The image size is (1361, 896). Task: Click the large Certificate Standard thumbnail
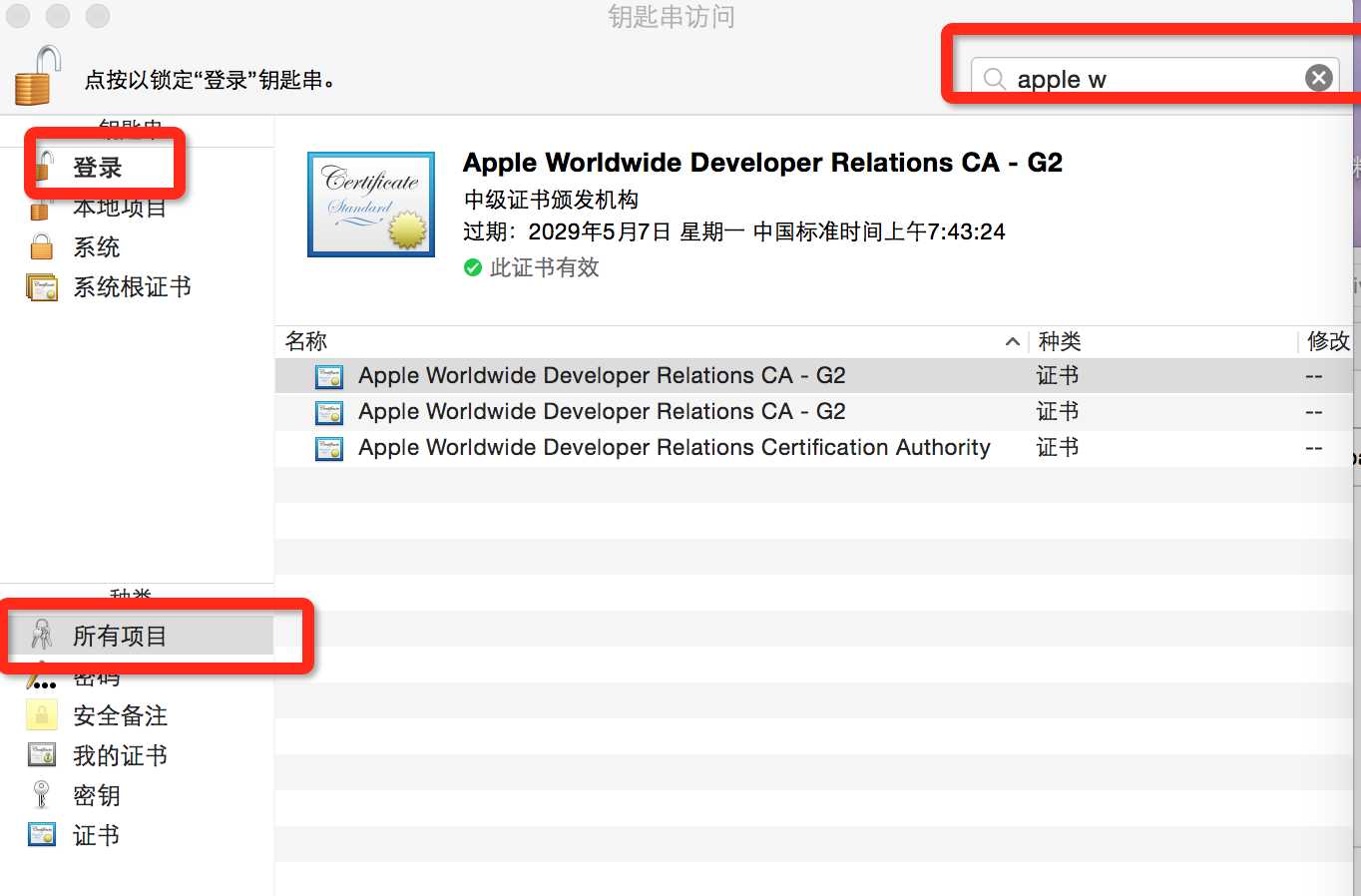[x=371, y=205]
